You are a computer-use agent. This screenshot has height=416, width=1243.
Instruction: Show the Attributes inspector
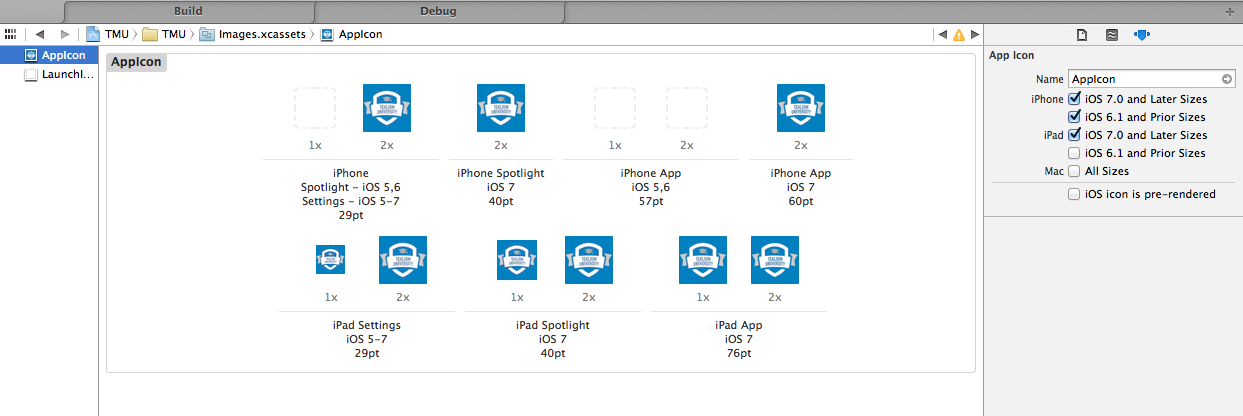(1141, 34)
